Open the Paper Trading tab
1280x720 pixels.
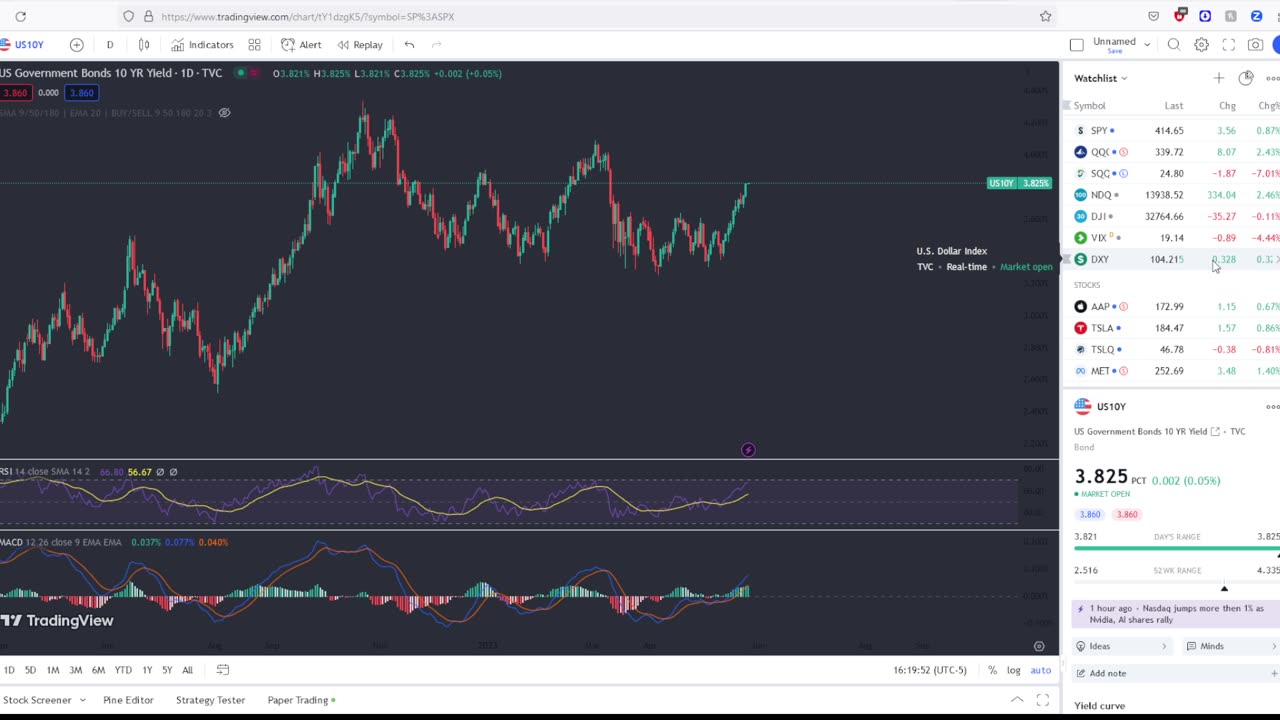point(302,700)
